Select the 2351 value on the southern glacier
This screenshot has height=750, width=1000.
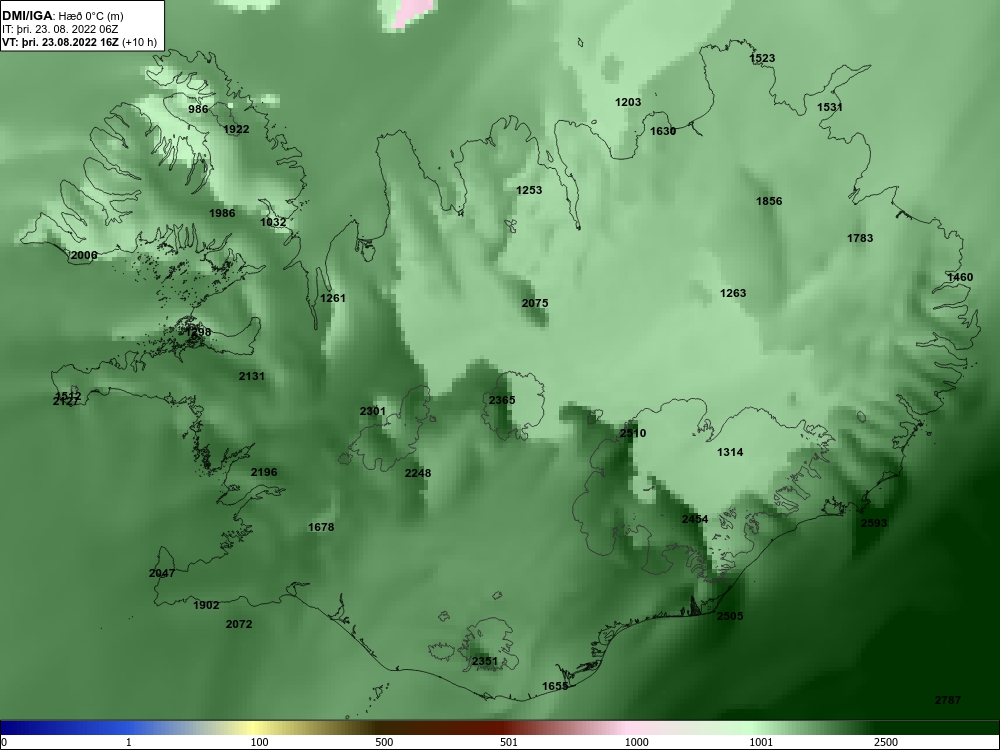485,661
